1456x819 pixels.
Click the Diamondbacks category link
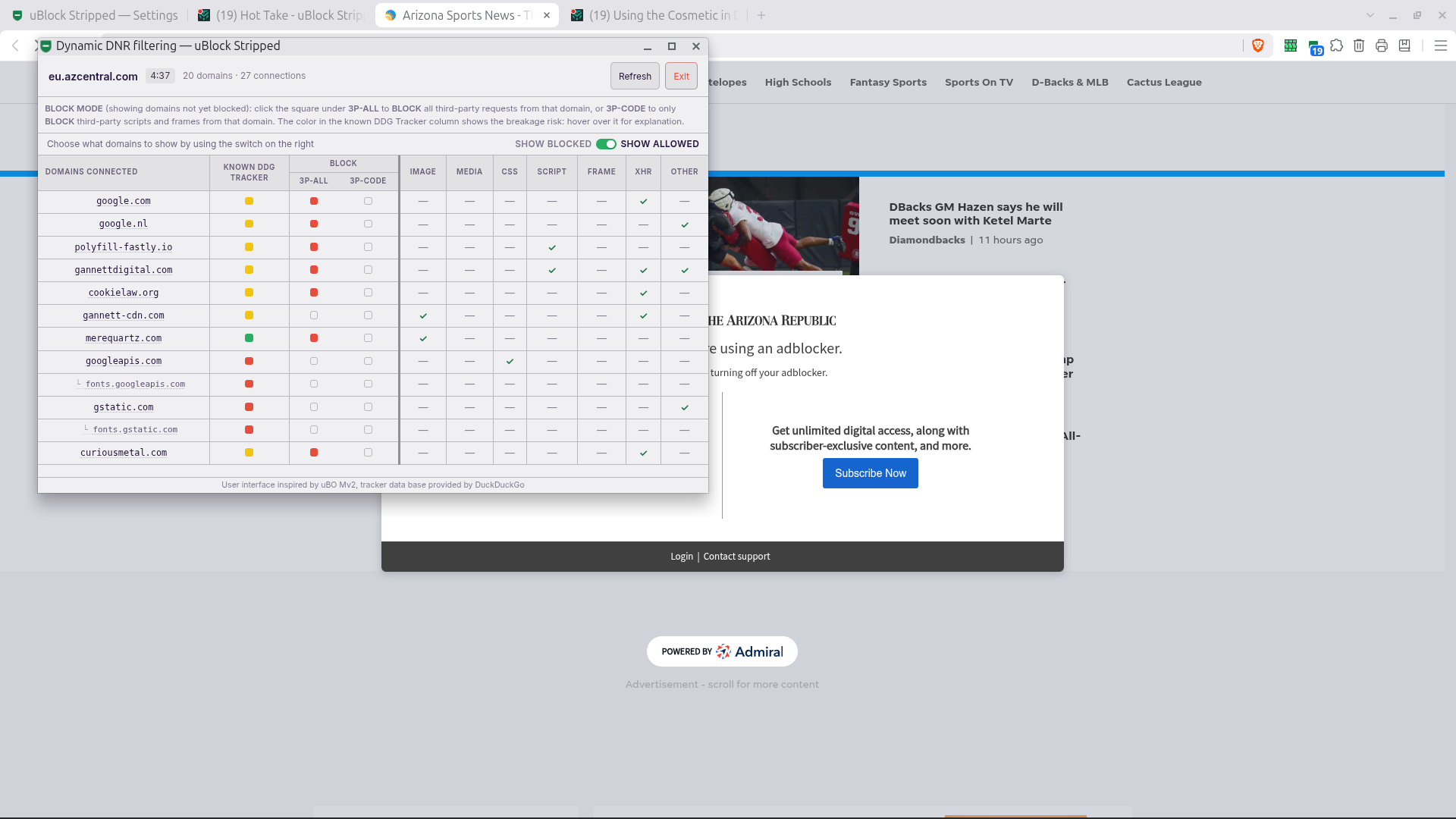tap(927, 240)
